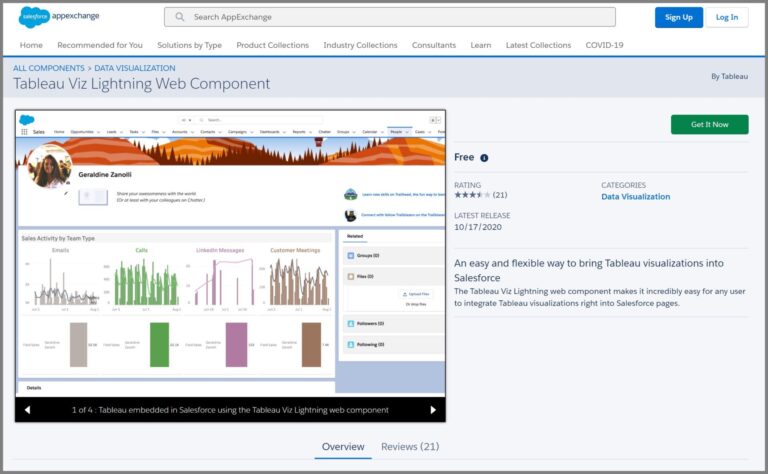768x474 pixels.
Task: Click the info icon beside Free
Action: click(485, 158)
